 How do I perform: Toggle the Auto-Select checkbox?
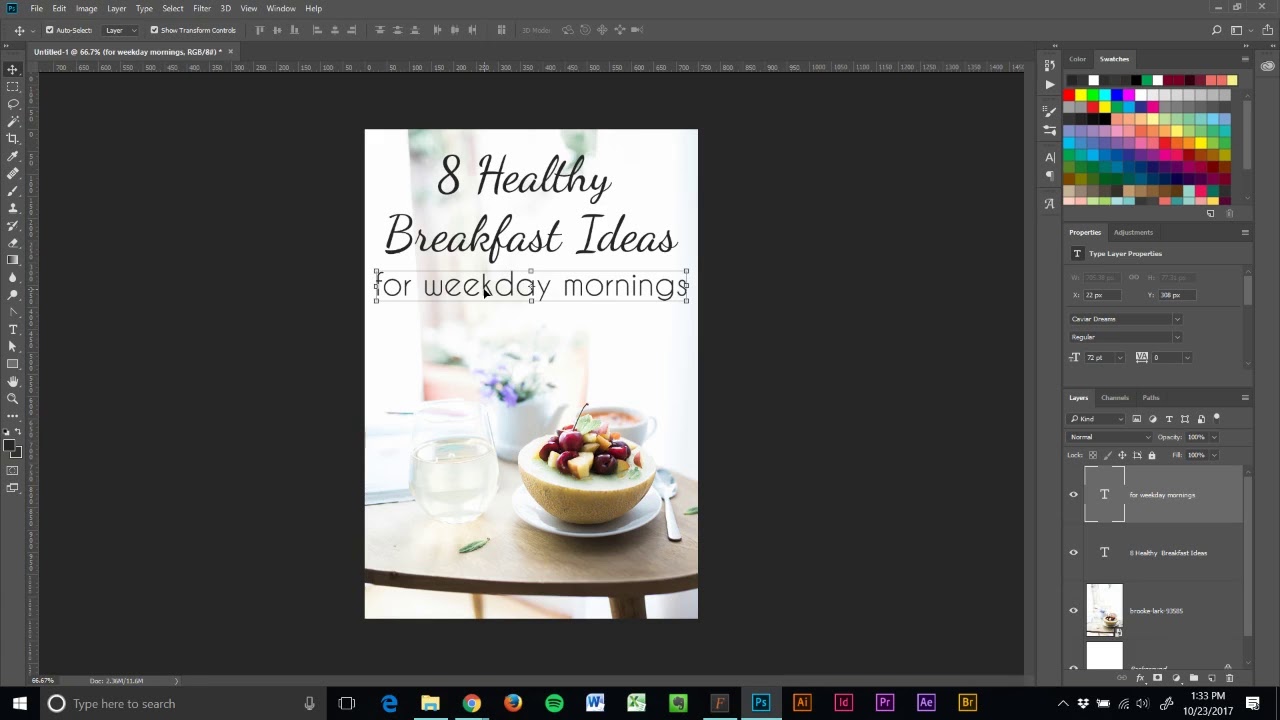coord(49,30)
